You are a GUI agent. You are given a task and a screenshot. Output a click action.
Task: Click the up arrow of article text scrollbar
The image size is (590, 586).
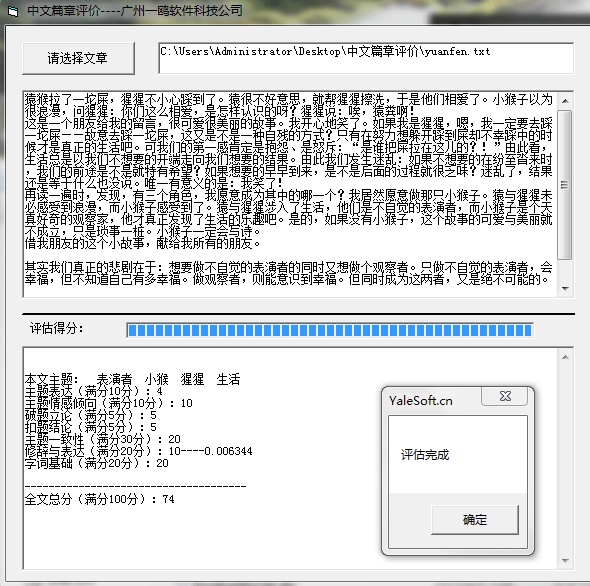click(x=565, y=101)
